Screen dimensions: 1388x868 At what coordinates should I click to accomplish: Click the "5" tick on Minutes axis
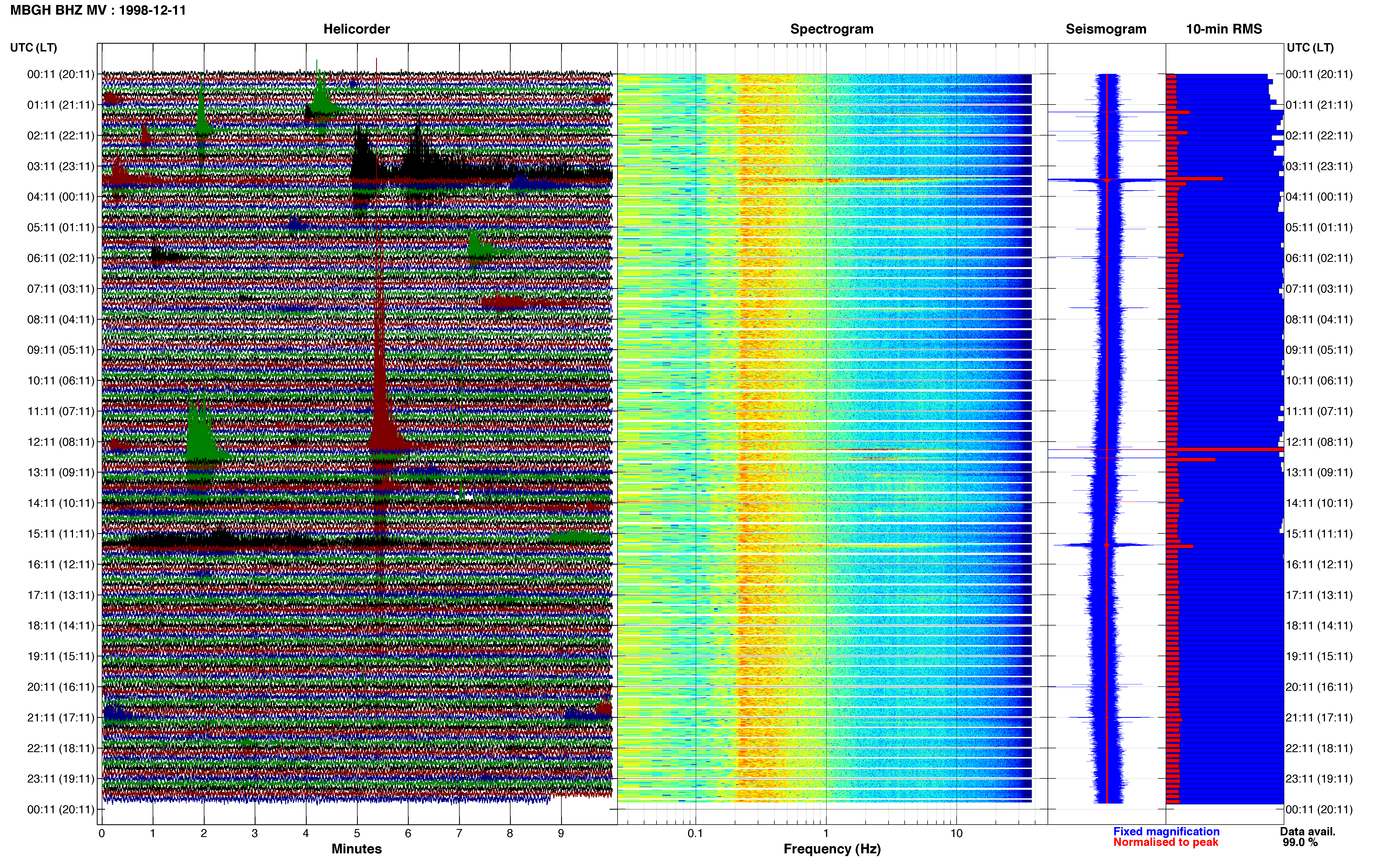[x=357, y=833]
